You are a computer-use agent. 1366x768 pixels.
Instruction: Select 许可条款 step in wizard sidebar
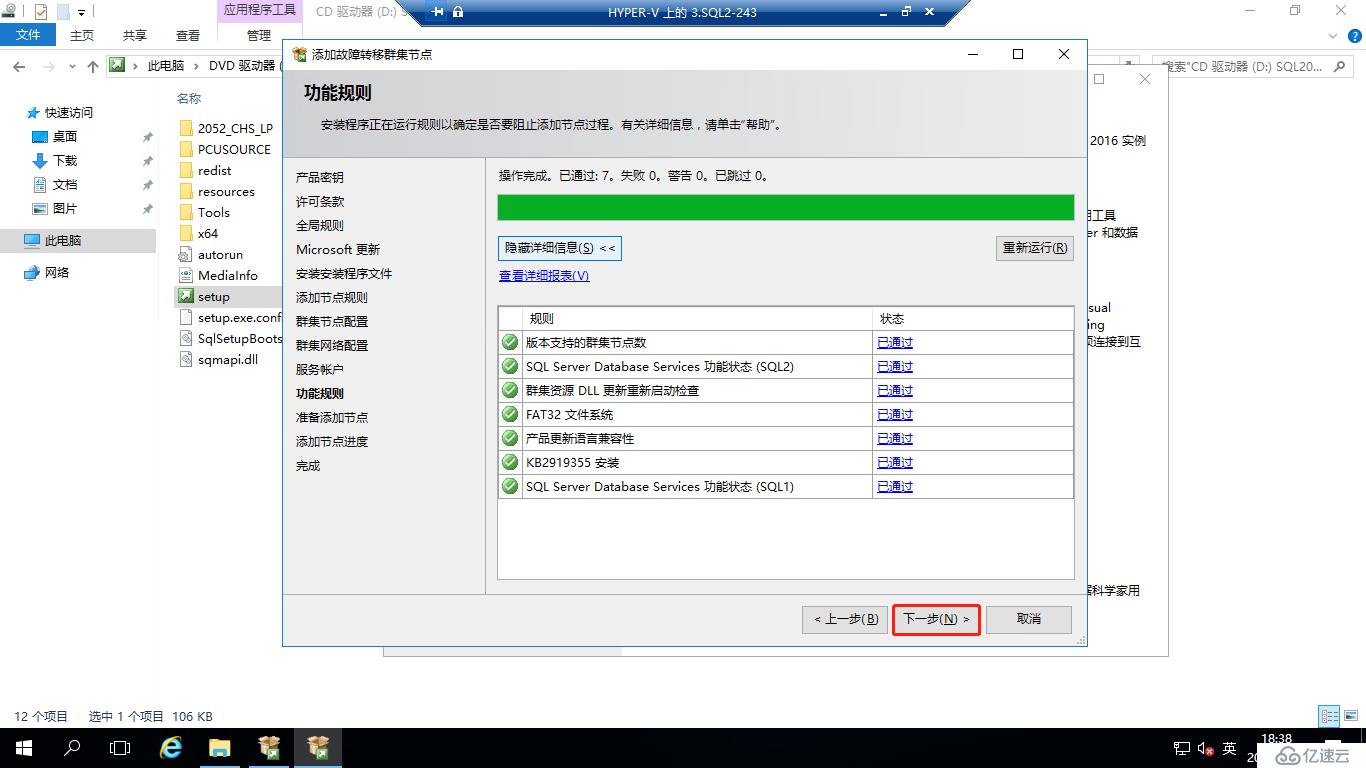[x=320, y=202]
